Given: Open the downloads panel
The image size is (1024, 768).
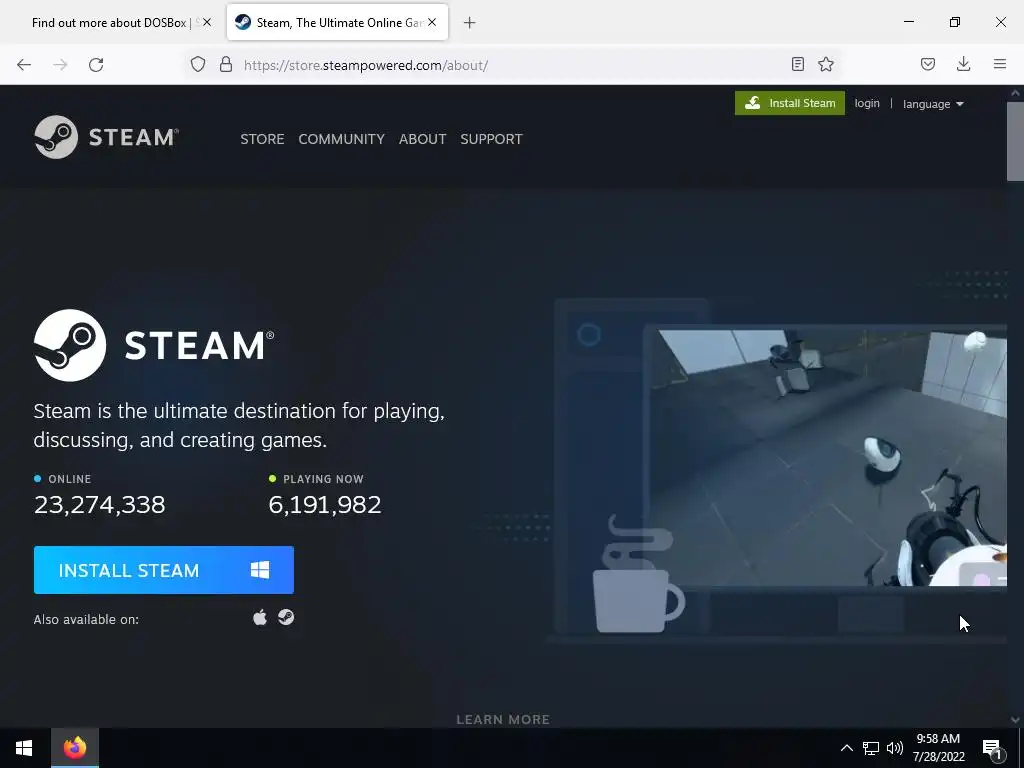Looking at the screenshot, I should (963, 64).
